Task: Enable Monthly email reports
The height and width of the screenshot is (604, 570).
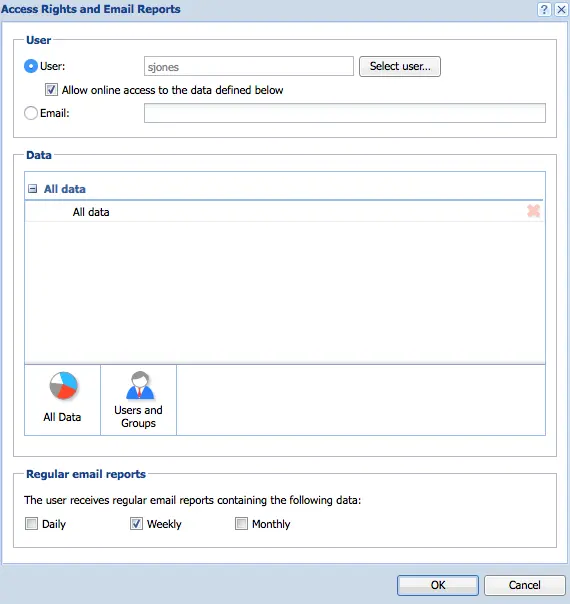Action: pos(241,524)
